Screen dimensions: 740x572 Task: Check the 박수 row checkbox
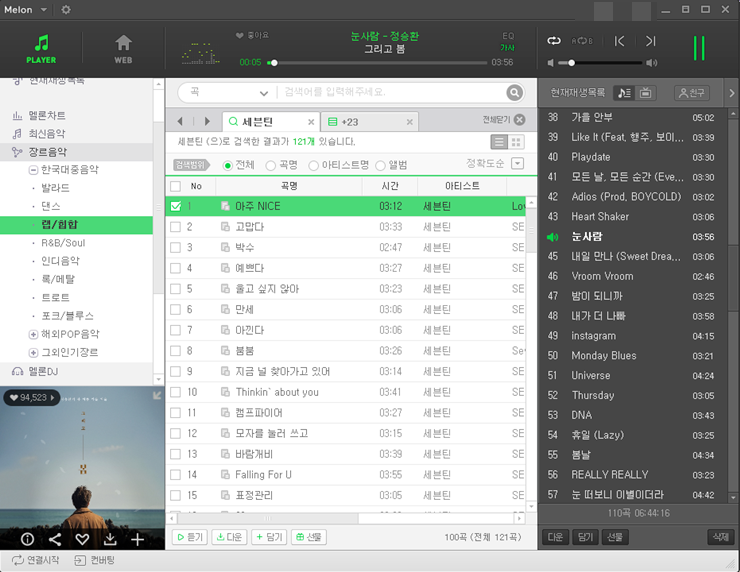click(176, 247)
